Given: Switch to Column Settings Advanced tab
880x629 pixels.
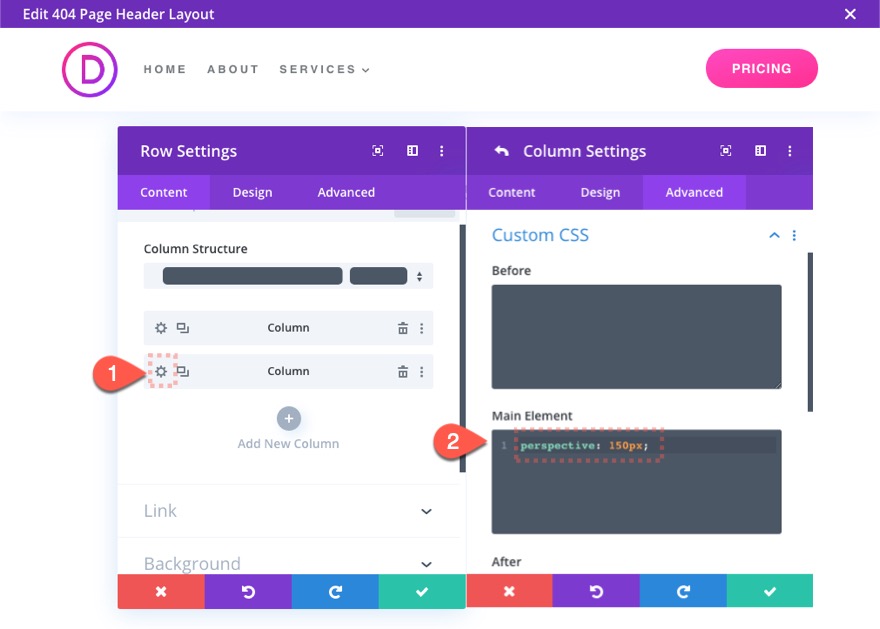Looking at the screenshot, I should point(694,192).
